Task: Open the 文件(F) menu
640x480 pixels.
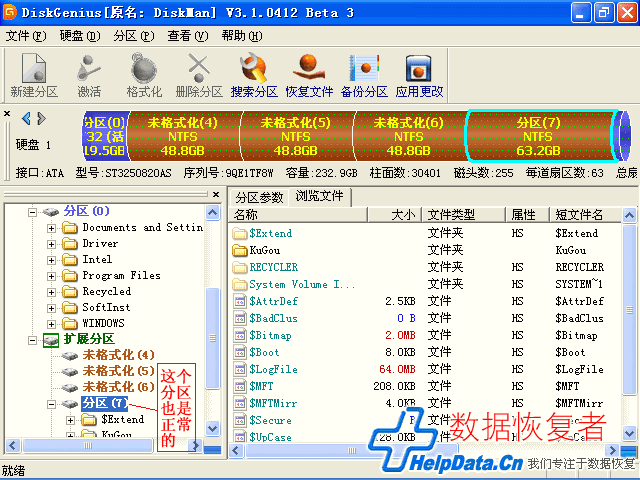Action: click(26, 36)
